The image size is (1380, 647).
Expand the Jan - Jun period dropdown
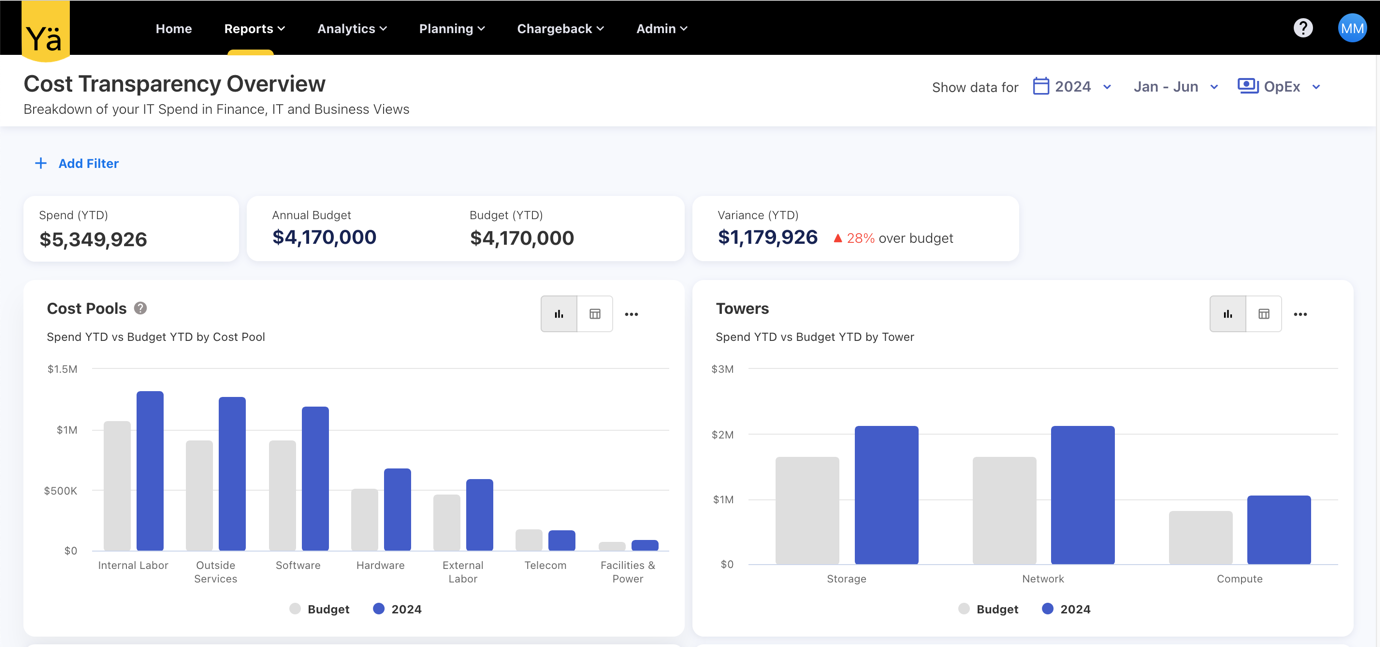pos(1175,87)
